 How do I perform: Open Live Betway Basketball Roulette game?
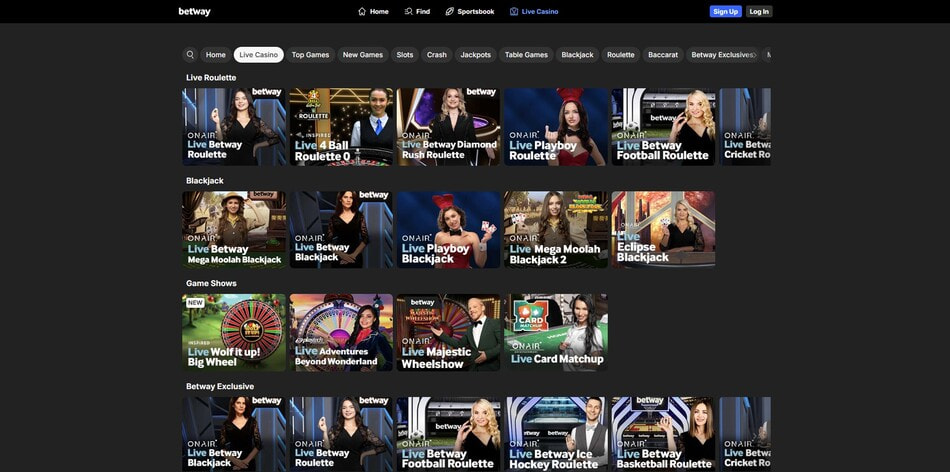click(663, 434)
